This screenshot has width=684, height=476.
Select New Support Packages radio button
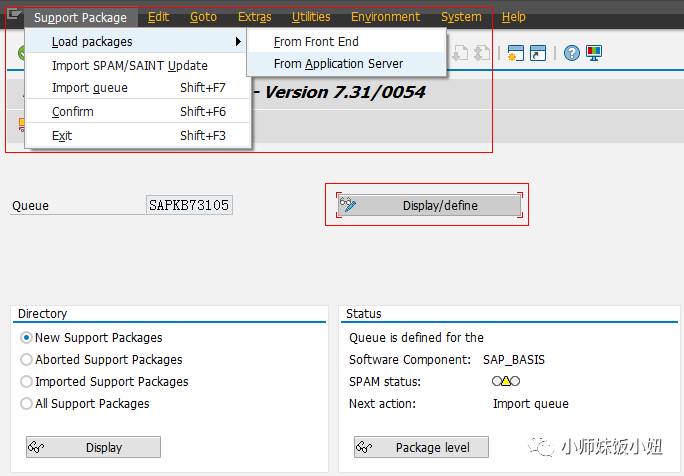point(26,337)
